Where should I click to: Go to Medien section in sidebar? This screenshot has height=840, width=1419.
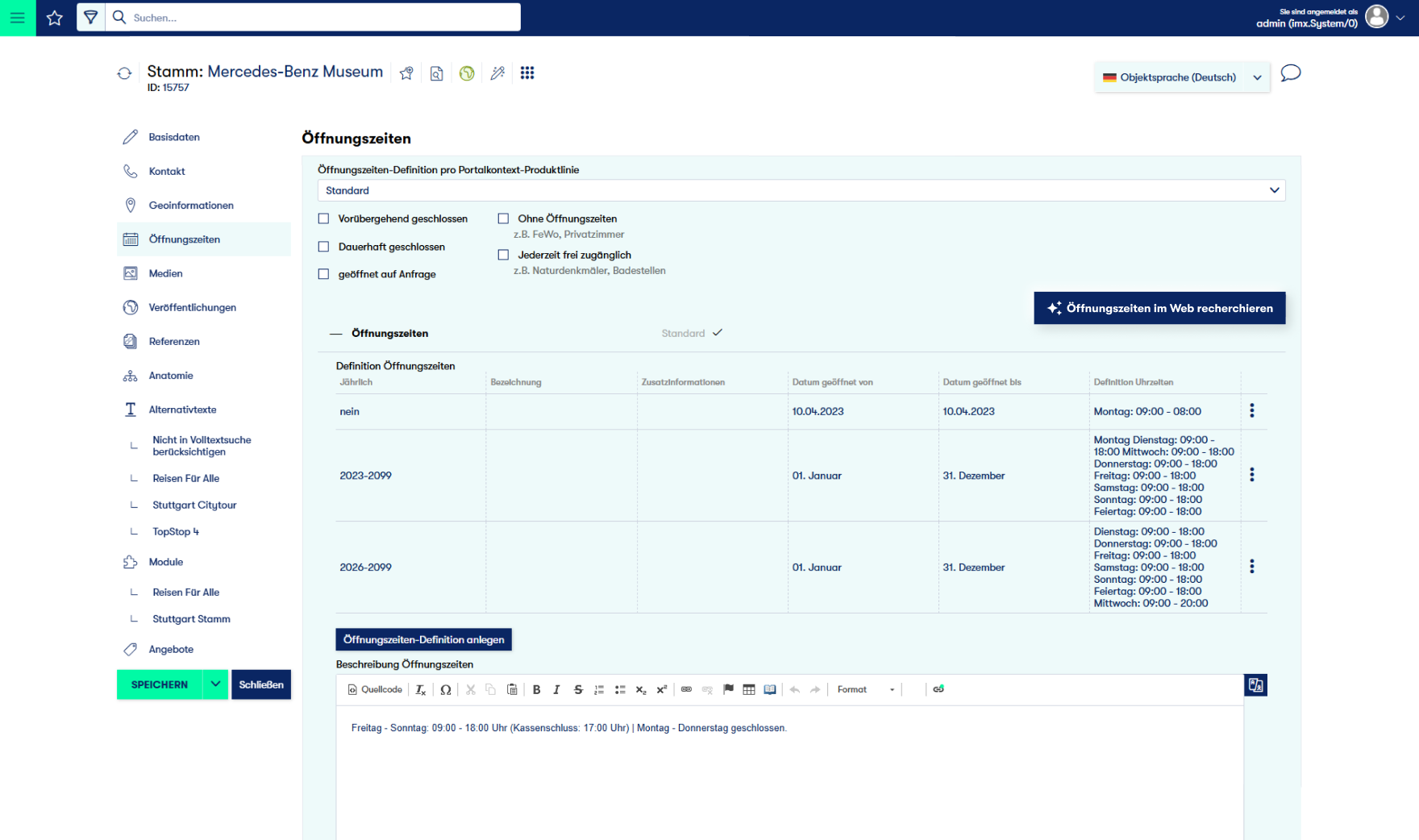[x=165, y=273]
